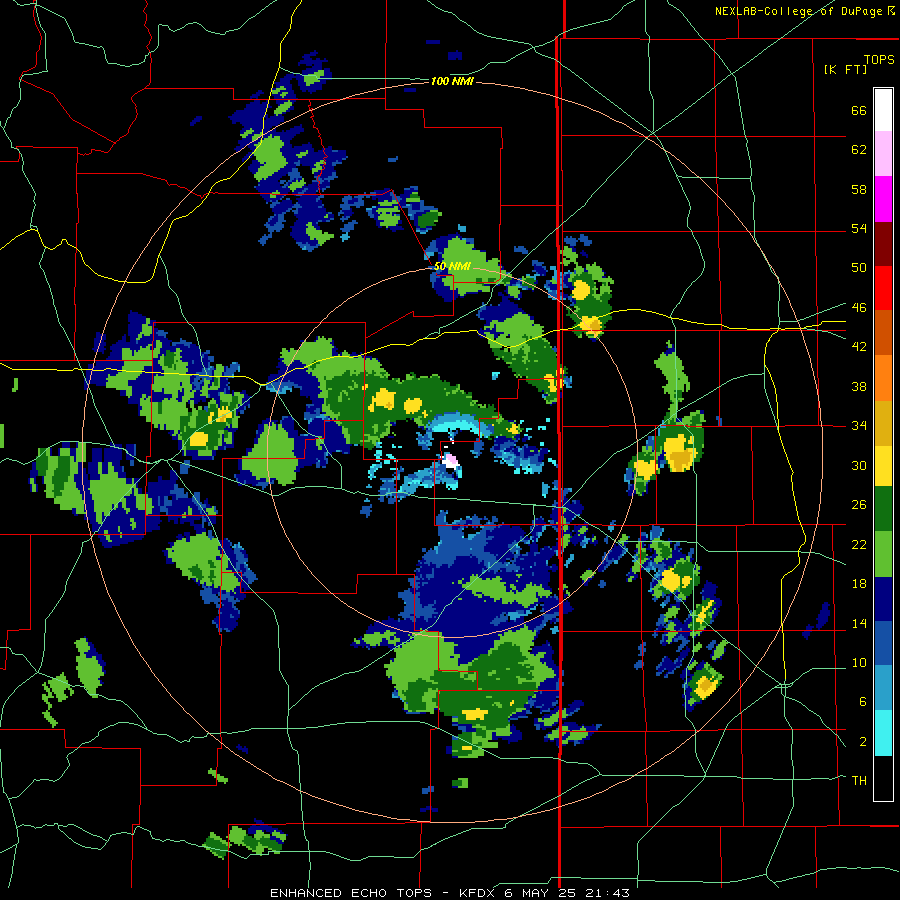Image resolution: width=900 pixels, height=900 pixels.
Task: Click the gold legend color band
Action: tap(883, 422)
